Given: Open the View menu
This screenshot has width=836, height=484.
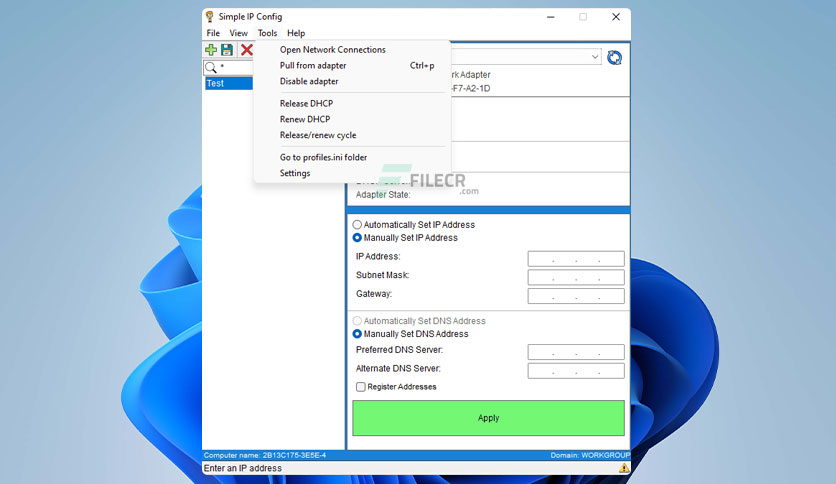Looking at the screenshot, I should pyautogui.click(x=238, y=33).
